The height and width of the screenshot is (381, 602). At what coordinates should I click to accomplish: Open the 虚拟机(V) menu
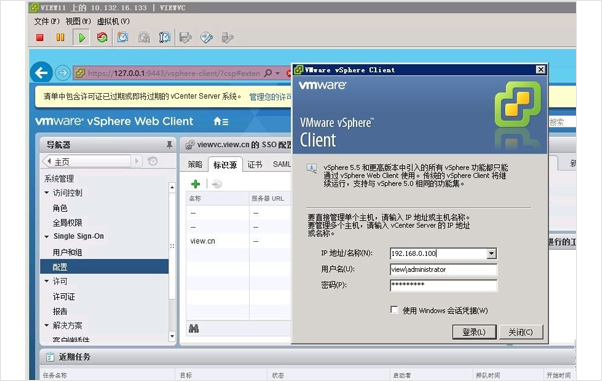113,21
